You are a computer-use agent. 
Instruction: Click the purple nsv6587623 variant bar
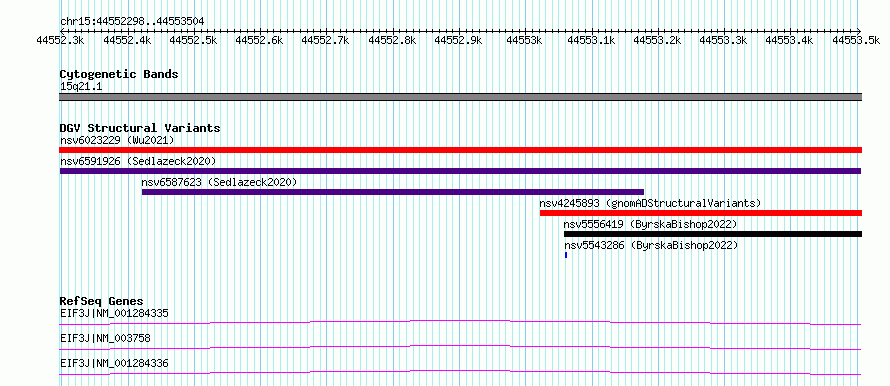click(x=393, y=192)
